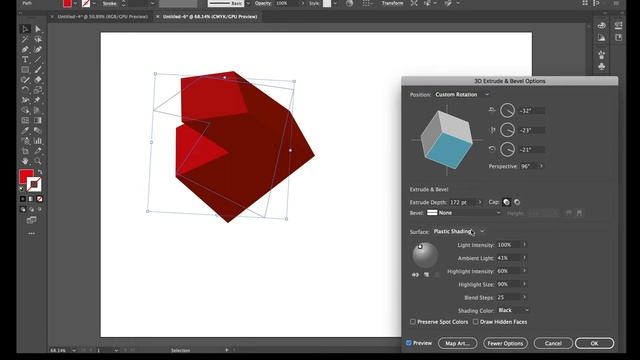Turn cap off for hollow appearance

click(x=517, y=202)
